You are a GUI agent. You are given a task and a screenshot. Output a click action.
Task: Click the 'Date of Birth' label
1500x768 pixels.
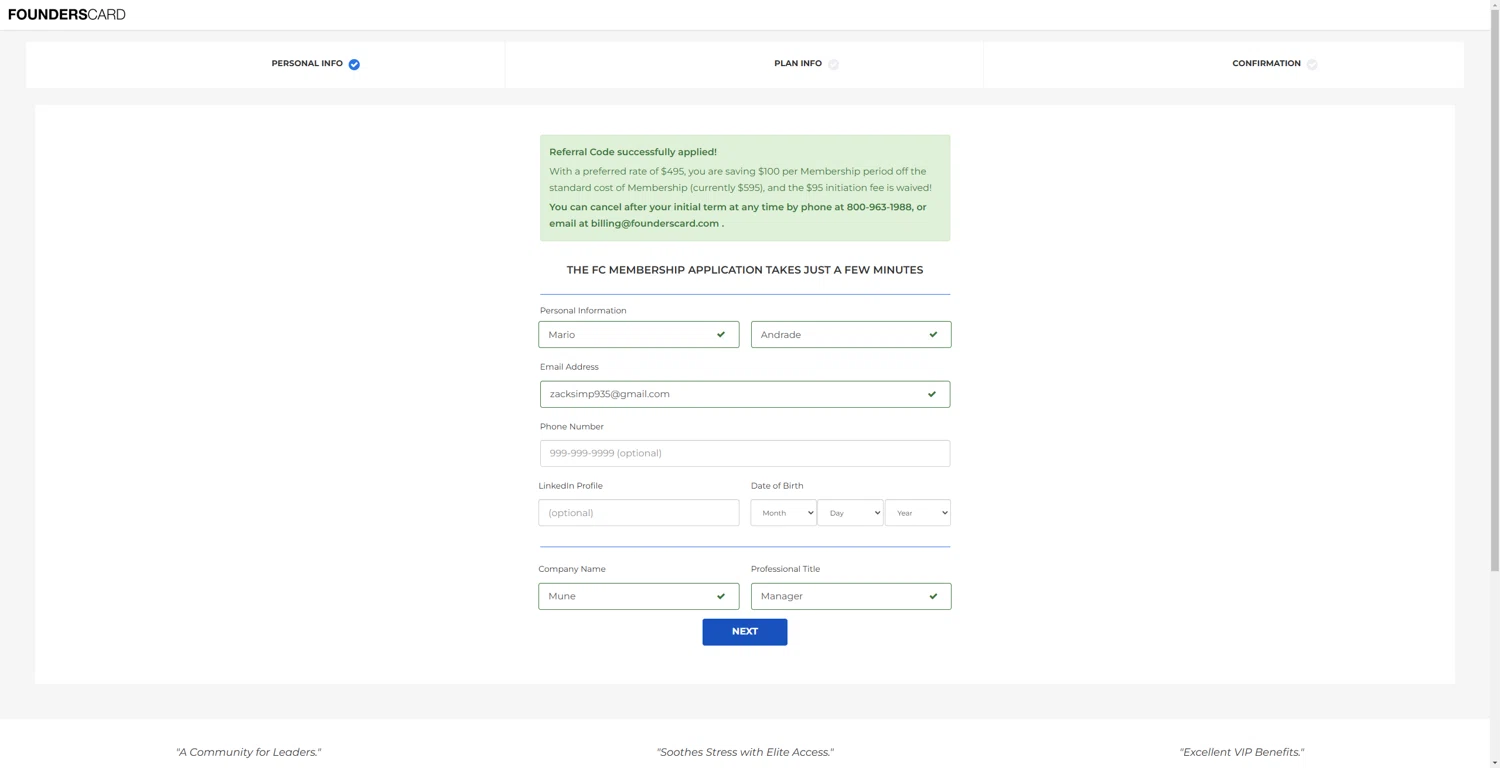tap(777, 486)
